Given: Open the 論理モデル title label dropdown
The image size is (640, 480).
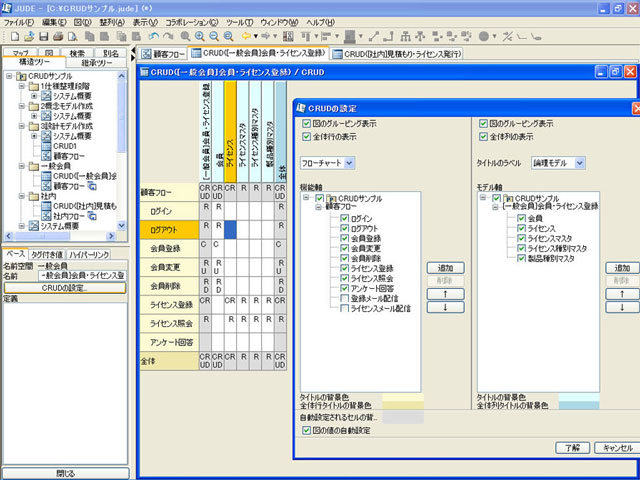Looking at the screenshot, I should coord(580,162).
